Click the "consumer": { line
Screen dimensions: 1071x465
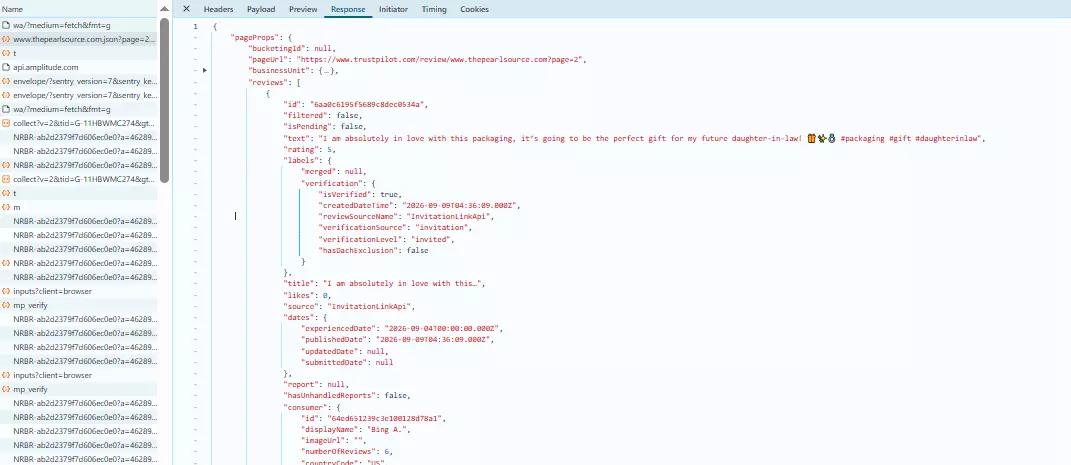pos(311,407)
